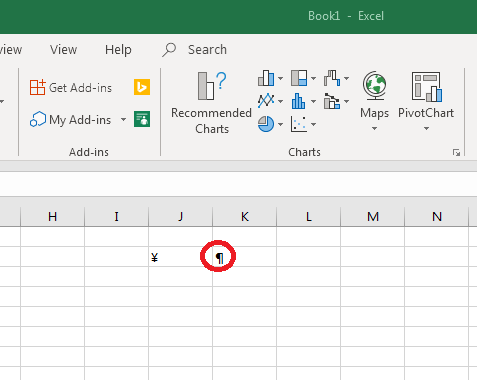Expand column chart dropdown arrow
477x380 pixels.
(280, 78)
